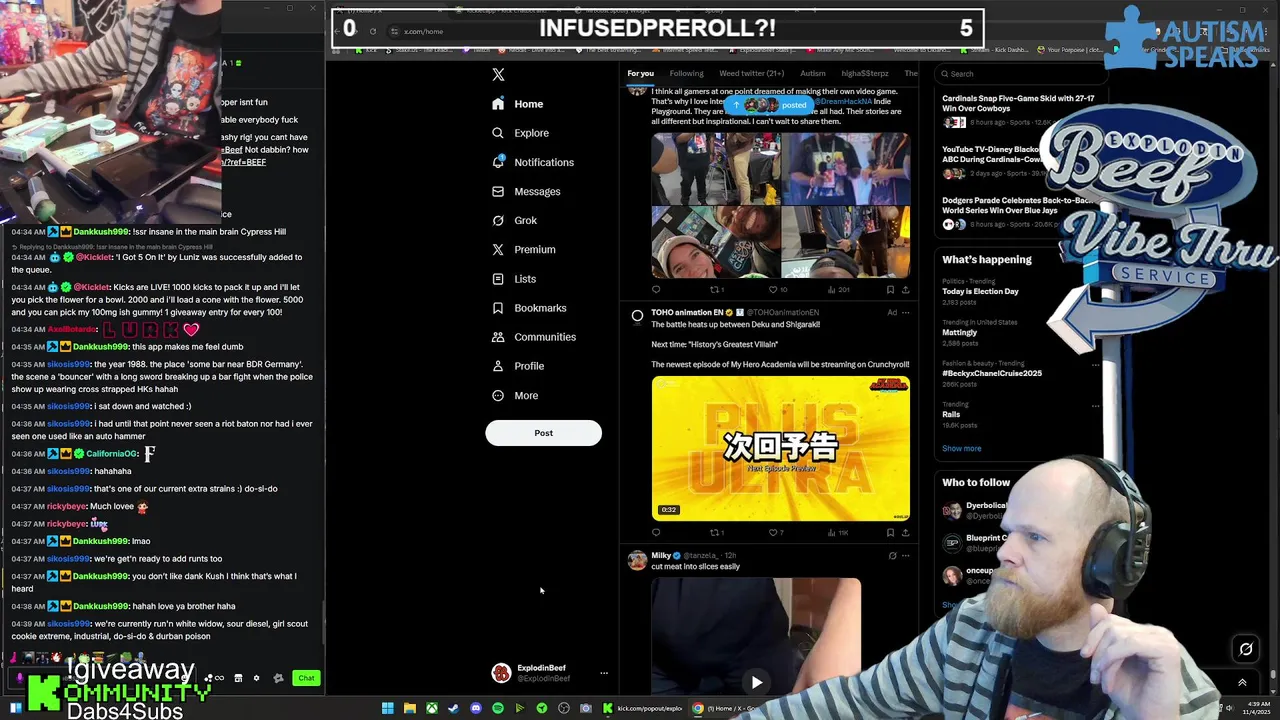This screenshot has height=720, width=1280.
Task: Play the Milky meat slicing video
Action: 756,683
